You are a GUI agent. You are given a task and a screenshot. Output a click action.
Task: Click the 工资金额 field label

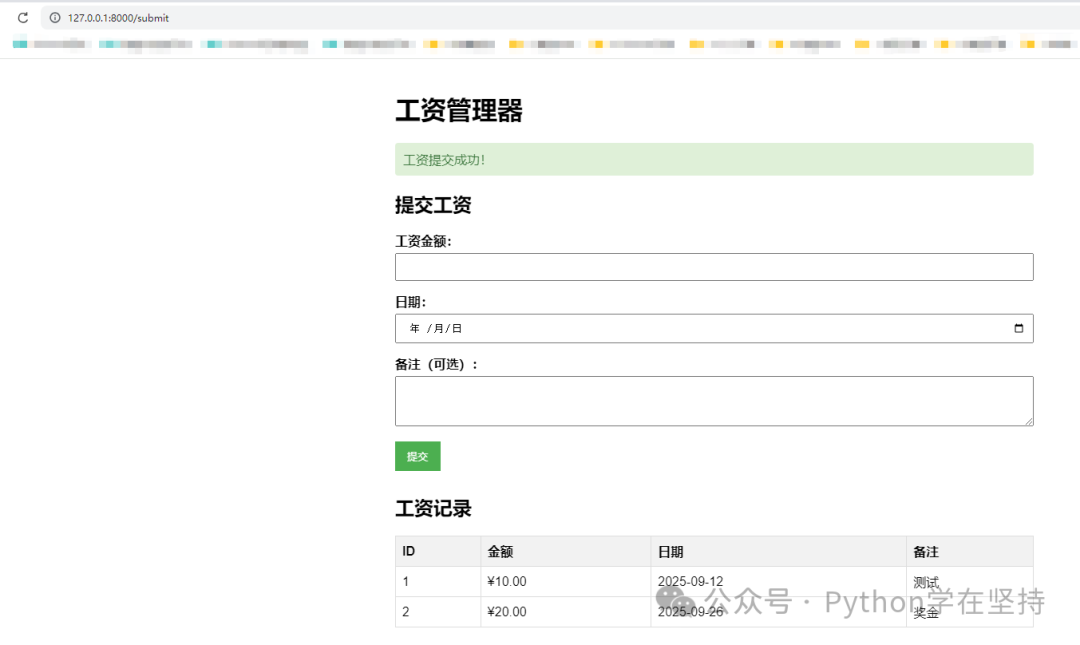pyautogui.click(x=423, y=241)
